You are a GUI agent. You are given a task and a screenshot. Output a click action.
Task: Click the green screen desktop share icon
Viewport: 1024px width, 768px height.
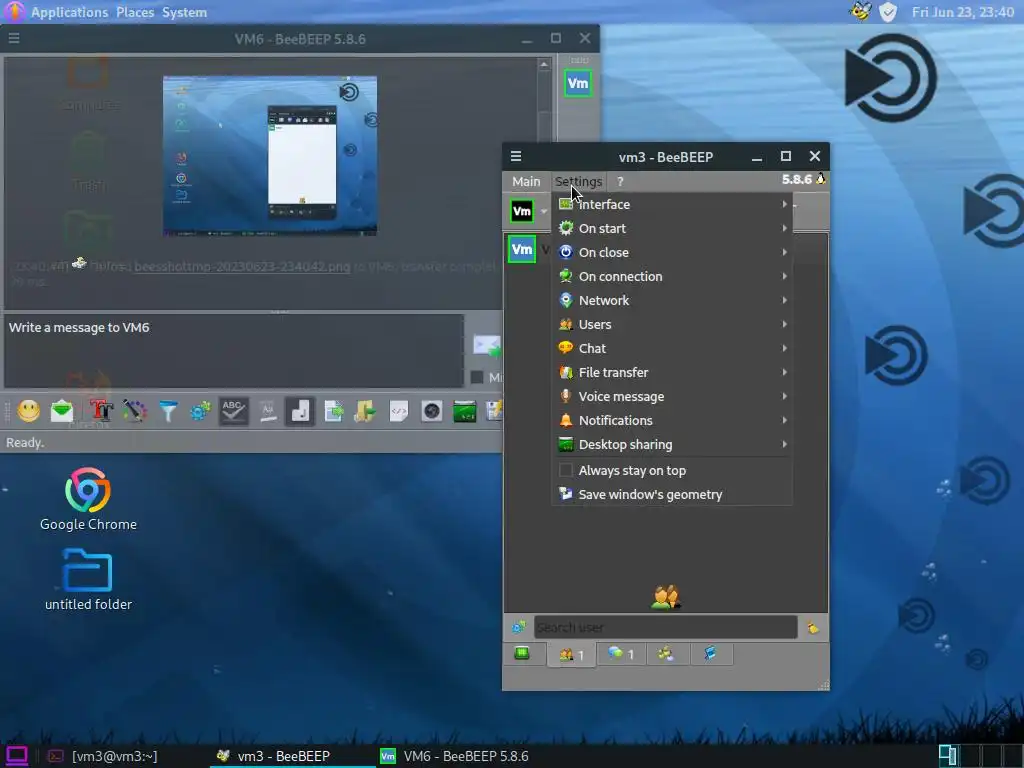(464, 411)
